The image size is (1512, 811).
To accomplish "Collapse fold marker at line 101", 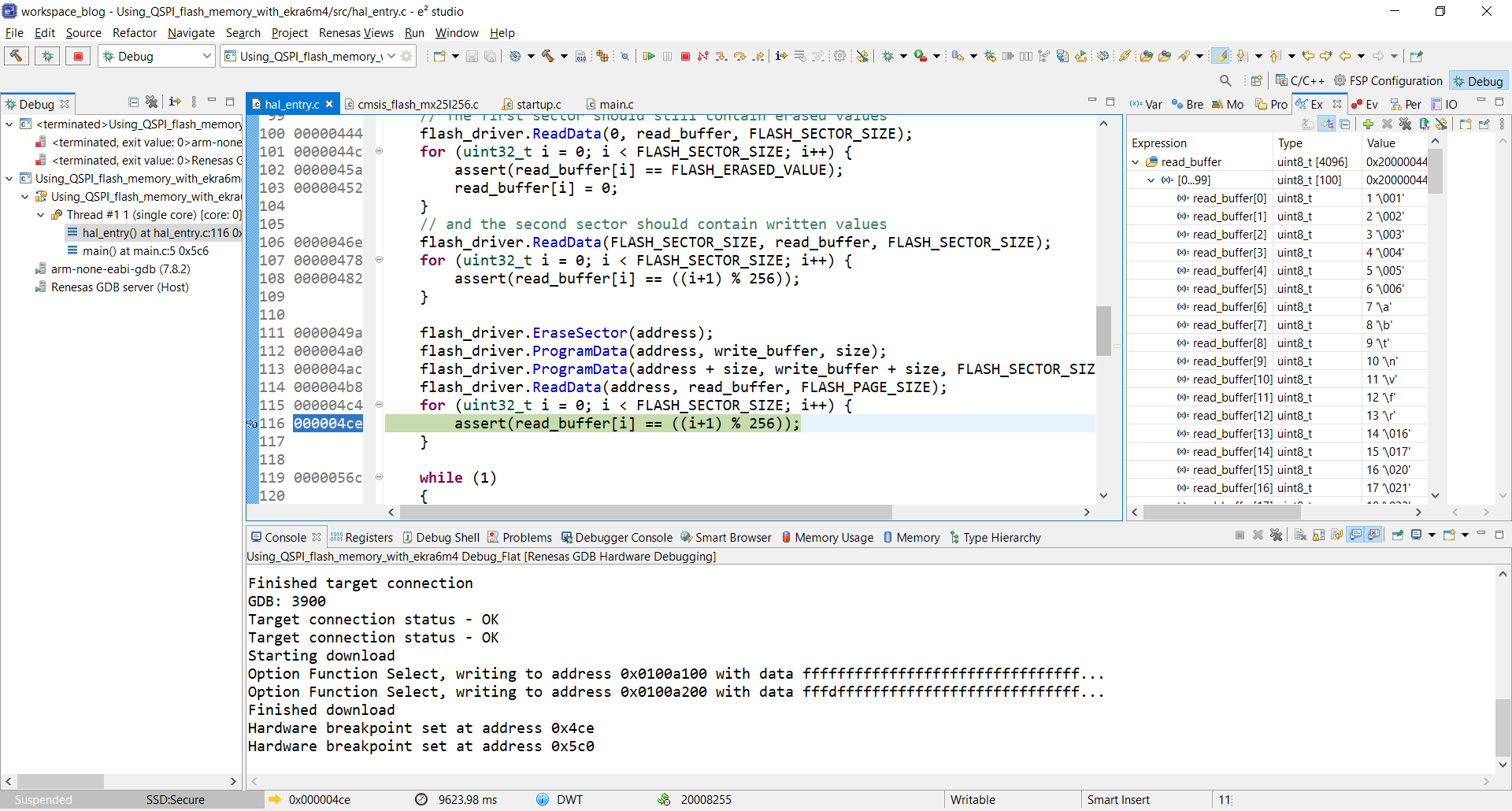I will 379,151.
